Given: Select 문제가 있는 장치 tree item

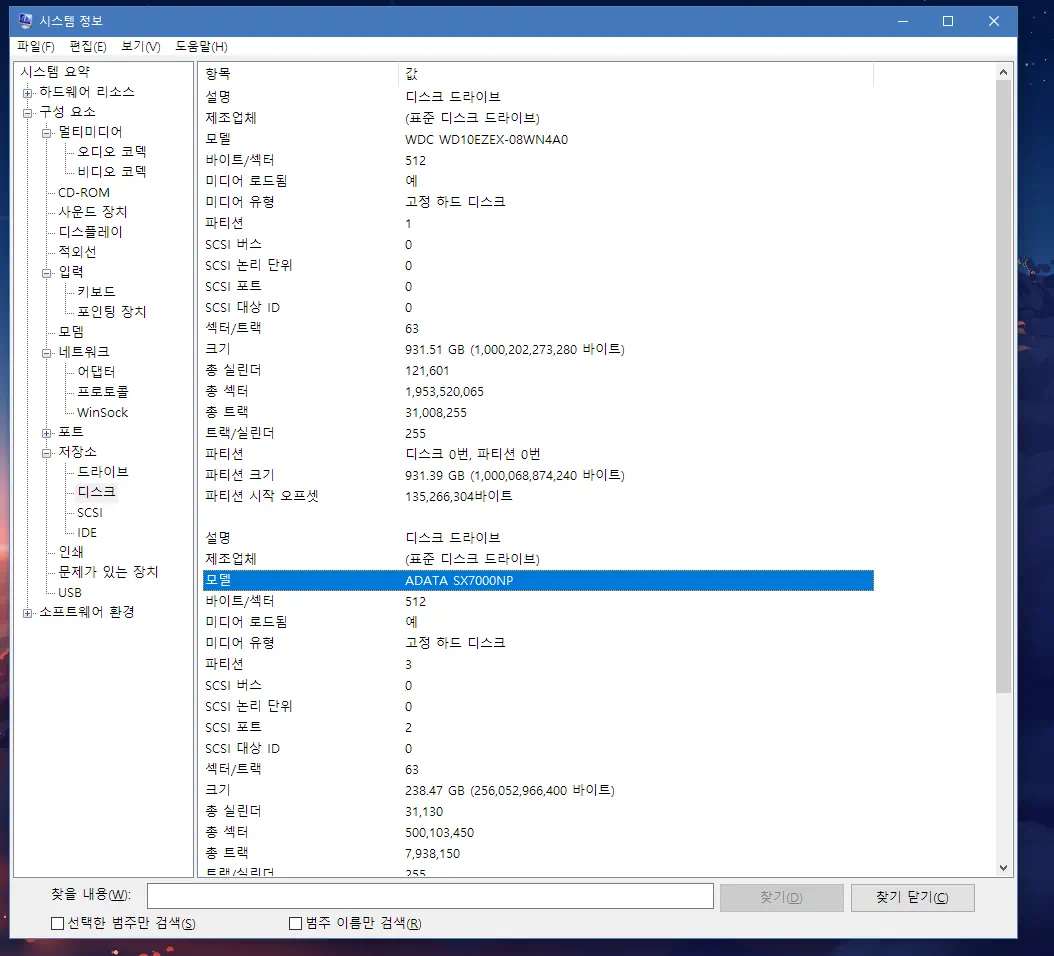Looking at the screenshot, I should tap(108, 572).
